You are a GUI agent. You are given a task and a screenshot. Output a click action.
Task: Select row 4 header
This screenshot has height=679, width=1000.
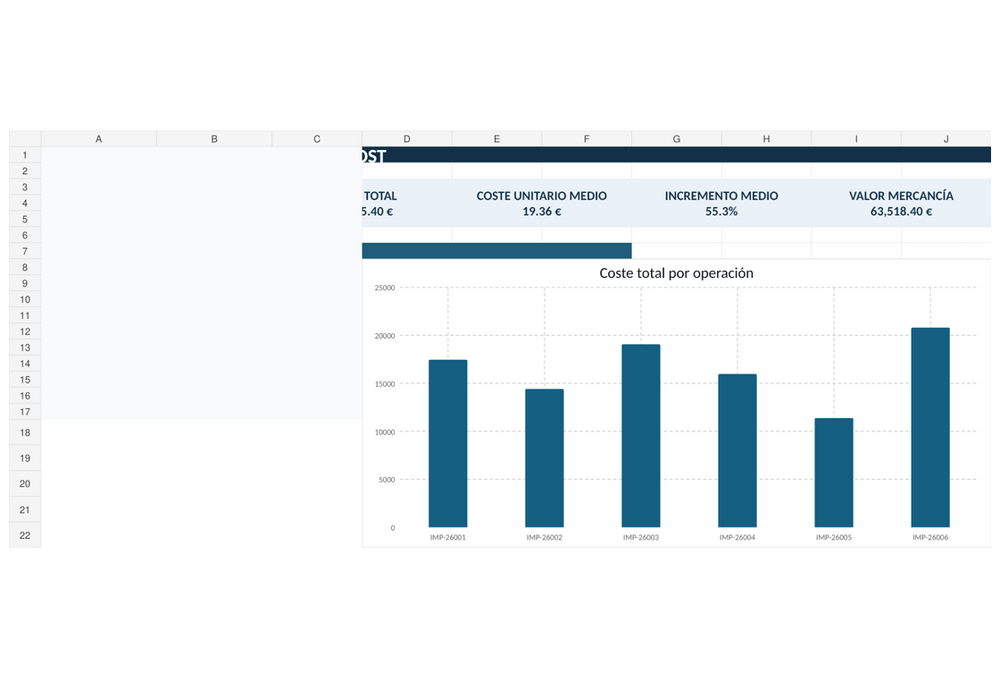tap(25, 203)
